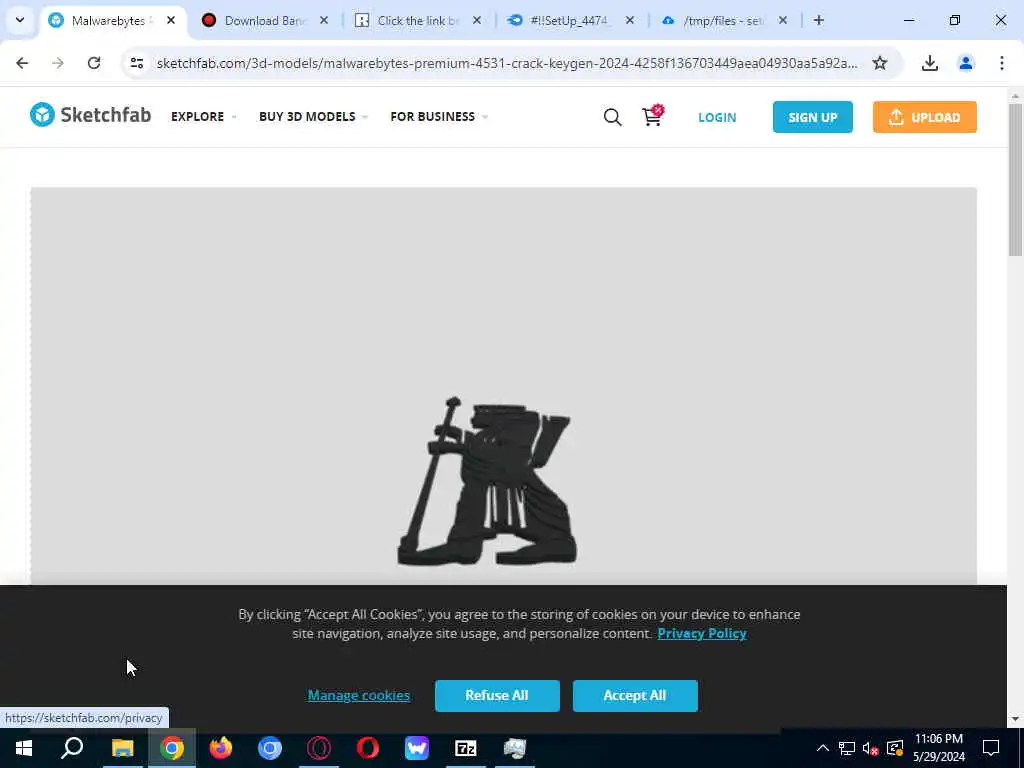Click the orange UPLOAD button
The width and height of the screenshot is (1024, 768).
coord(925,117)
